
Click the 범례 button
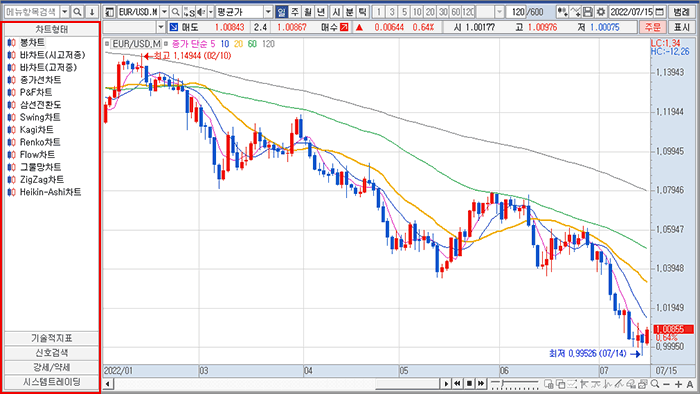click(x=681, y=12)
